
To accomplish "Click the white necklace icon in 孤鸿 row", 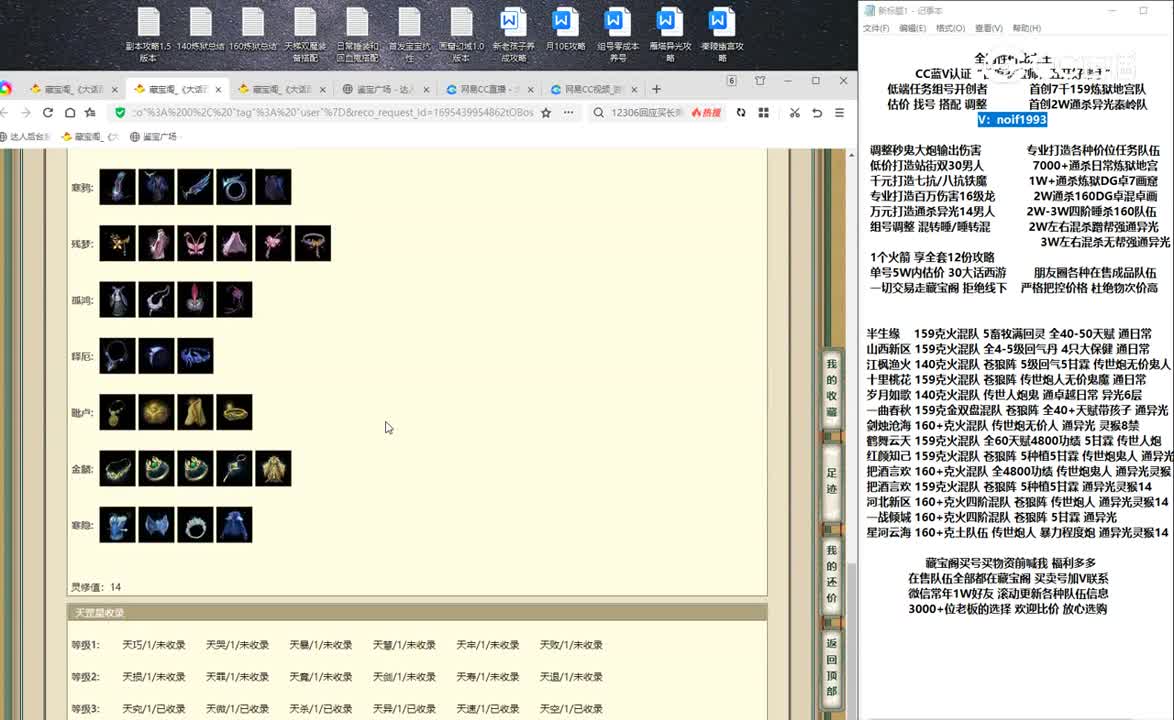I will [156, 299].
